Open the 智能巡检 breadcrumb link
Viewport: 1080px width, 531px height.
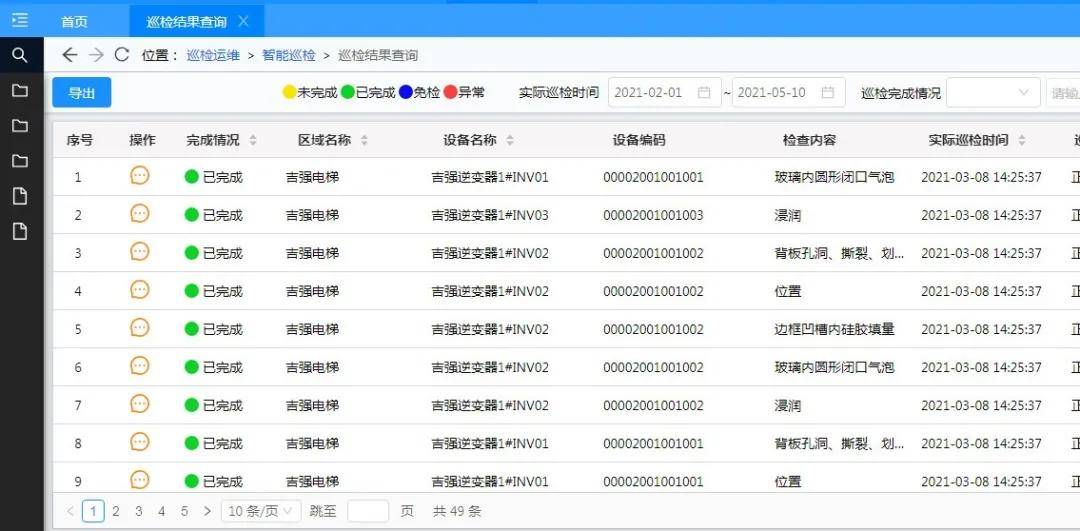click(289, 56)
